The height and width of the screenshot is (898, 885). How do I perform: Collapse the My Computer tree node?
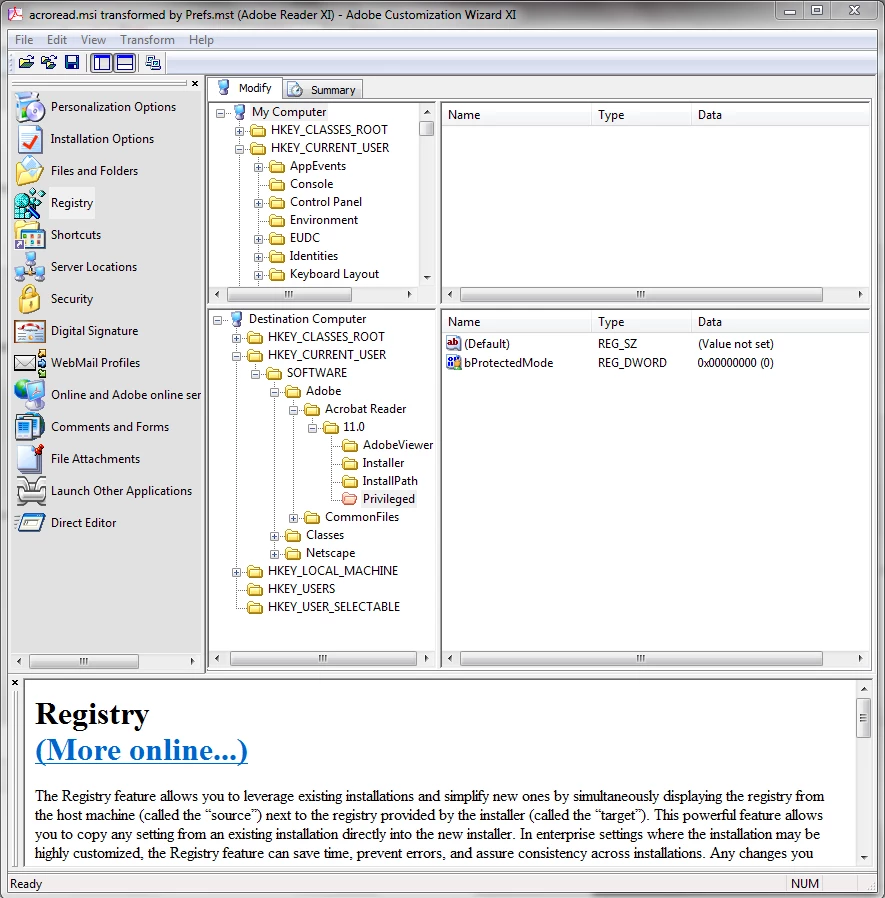[221, 113]
